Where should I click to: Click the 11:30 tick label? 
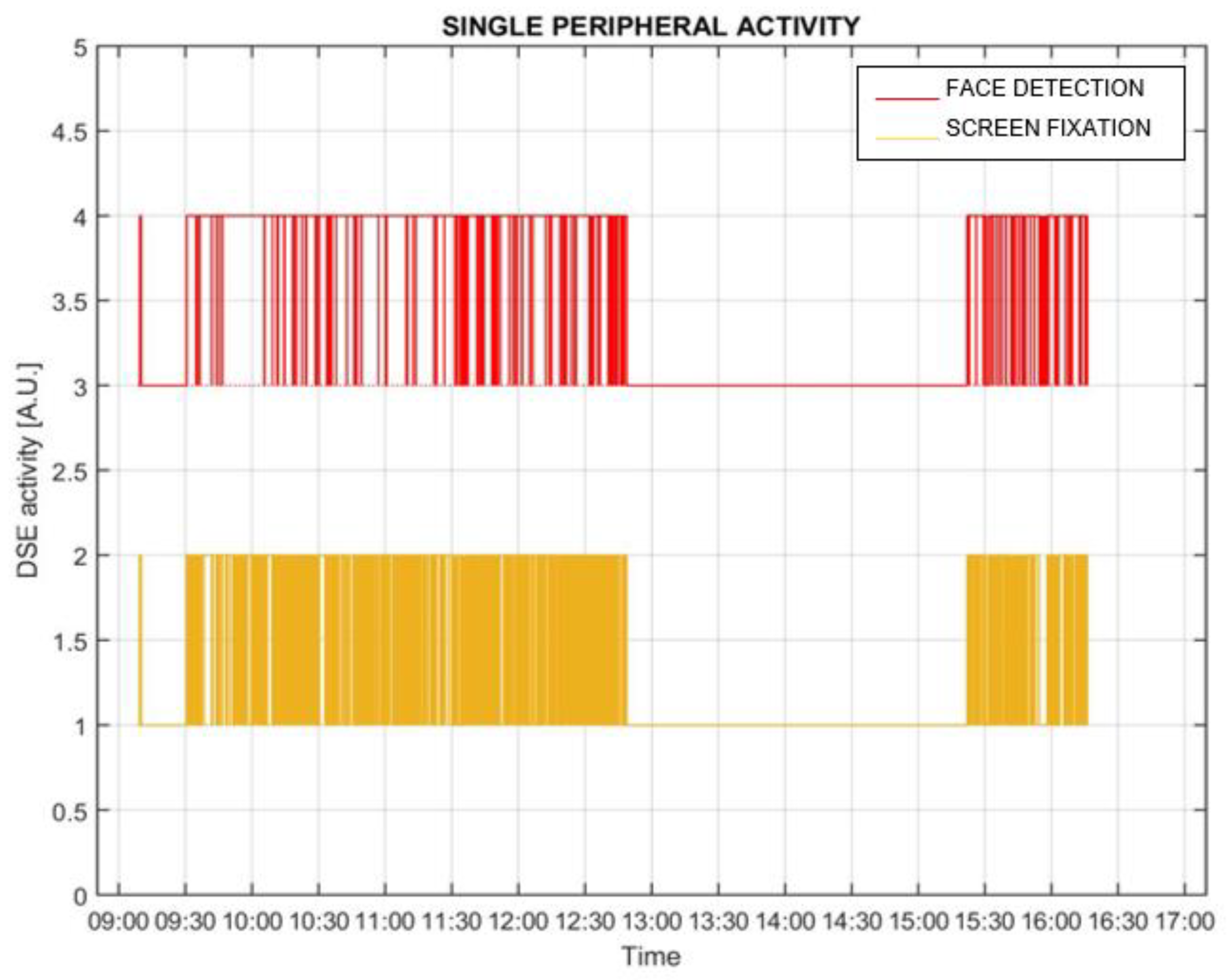(452, 921)
